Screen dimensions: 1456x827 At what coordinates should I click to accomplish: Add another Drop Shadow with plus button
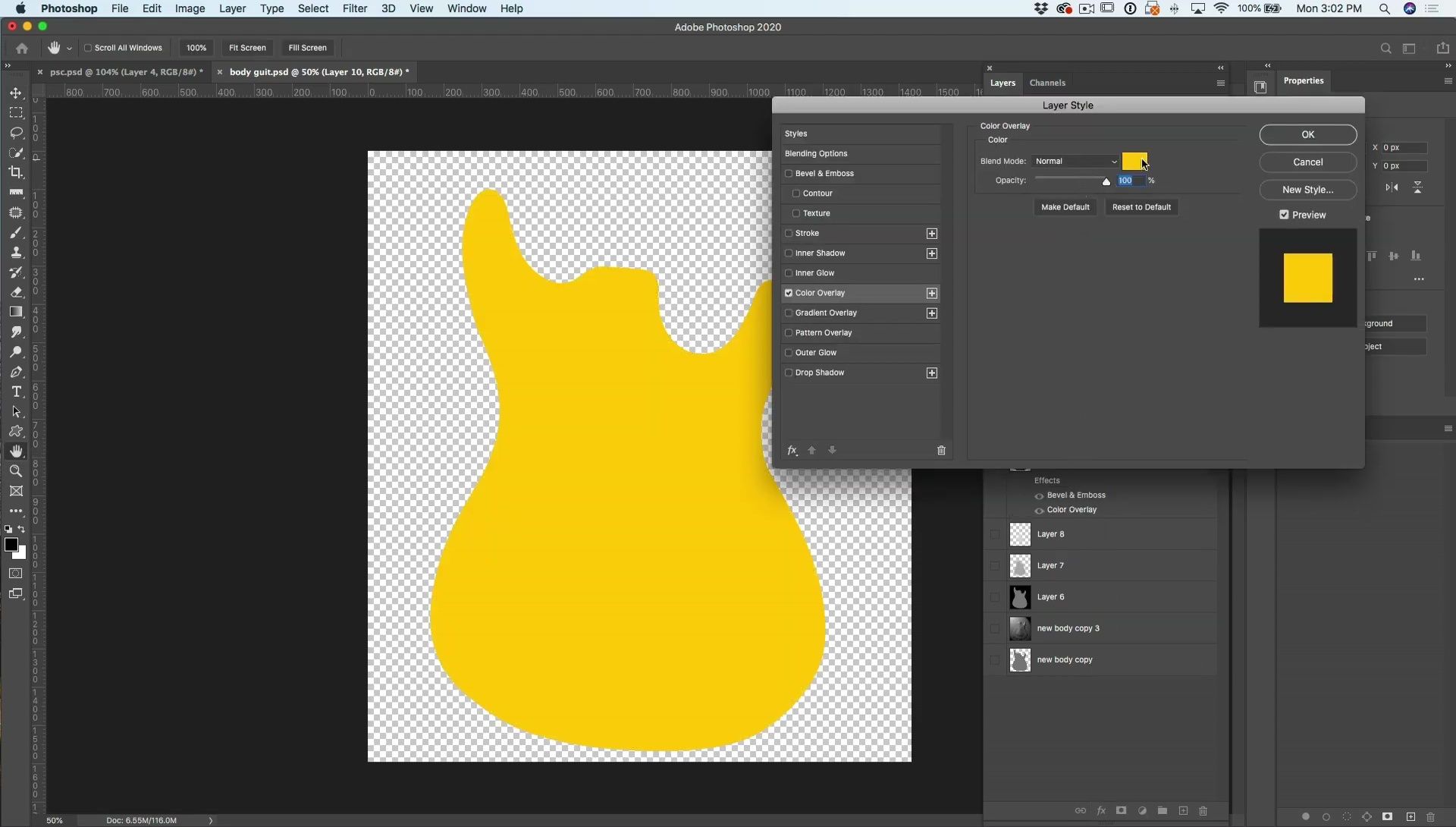(x=932, y=373)
